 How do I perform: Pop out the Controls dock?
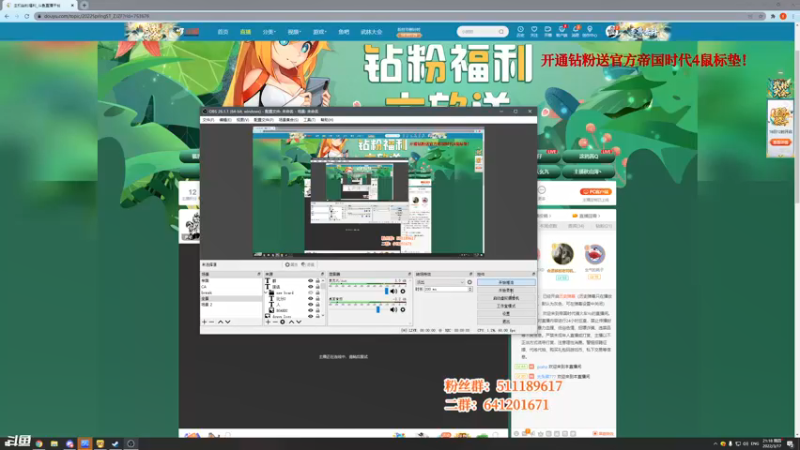[x=533, y=274]
